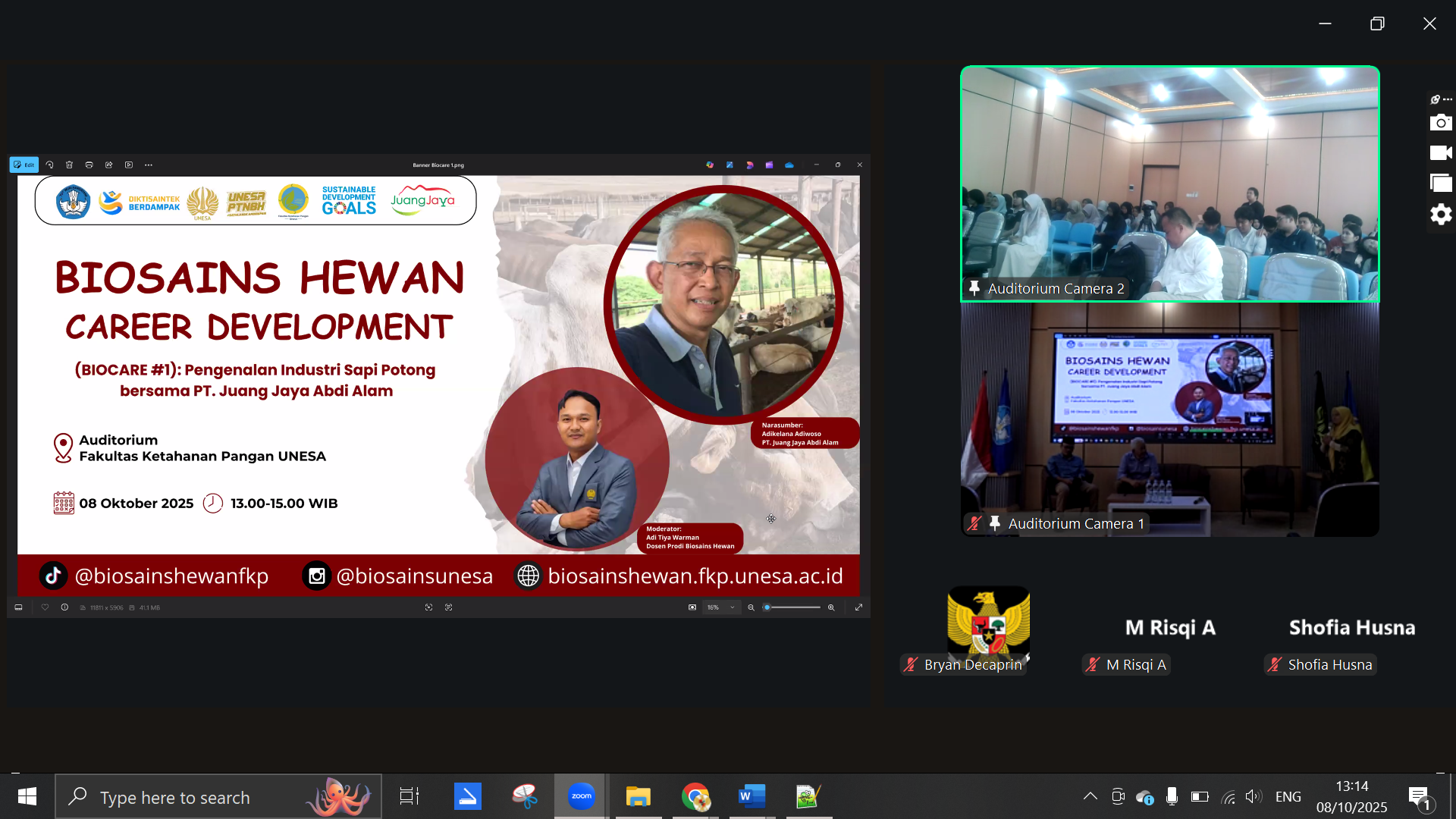Start slideshow from Photos toolbar
The height and width of the screenshot is (819, 1456).
tap(129, 165)
